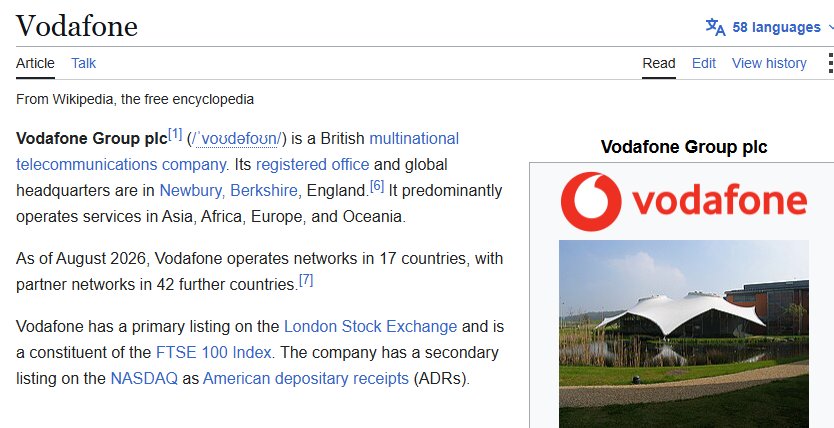The image size is (834, 428).
Task: Click the language translation icon
Action: 715,27
